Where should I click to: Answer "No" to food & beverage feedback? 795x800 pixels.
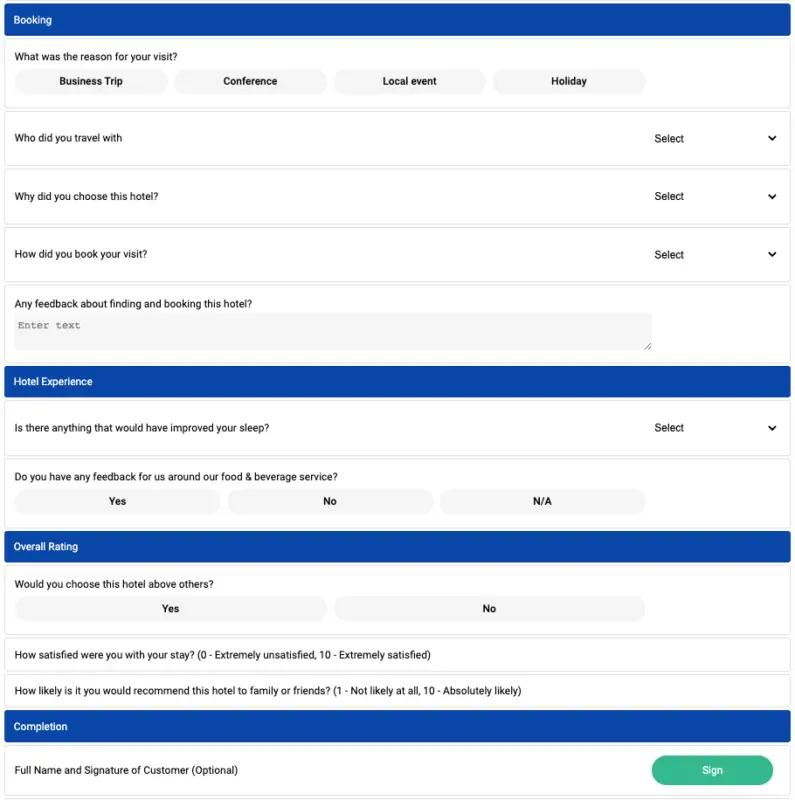tap(330, 501)
